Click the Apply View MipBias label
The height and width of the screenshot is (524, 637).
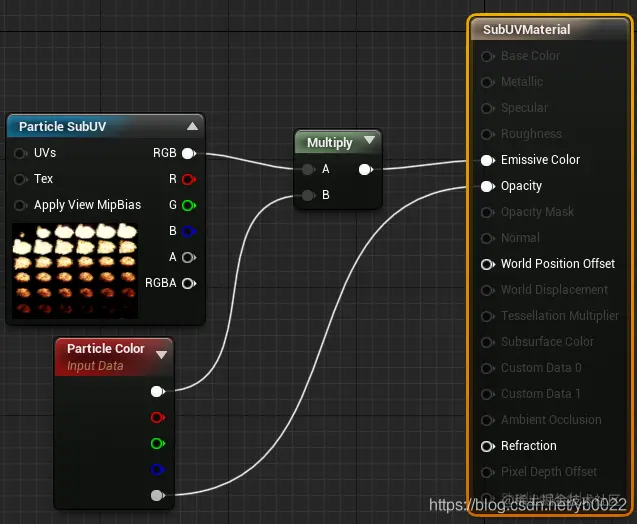click(87, 205)
